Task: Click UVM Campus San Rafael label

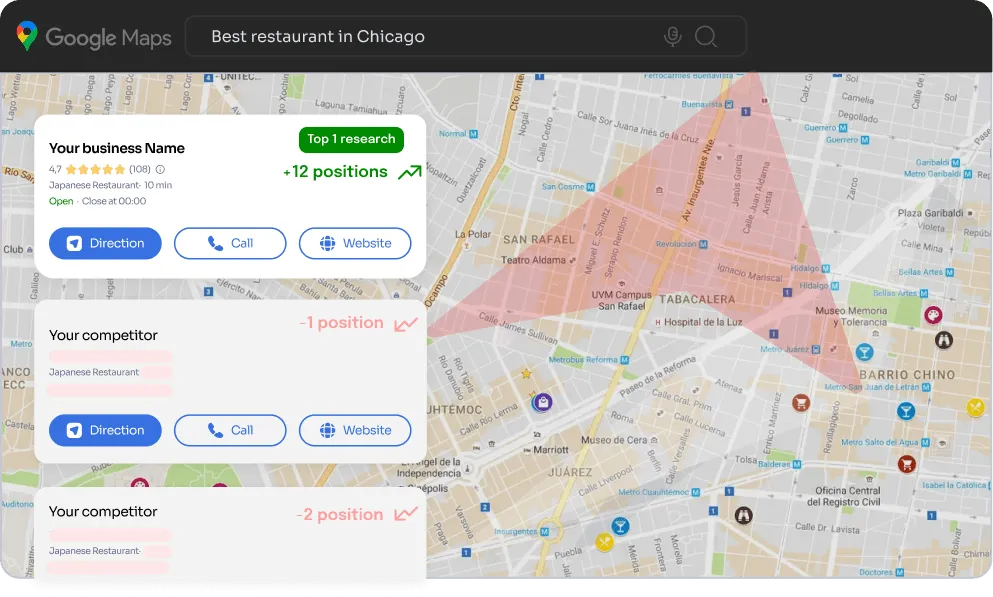Action: 621,300
